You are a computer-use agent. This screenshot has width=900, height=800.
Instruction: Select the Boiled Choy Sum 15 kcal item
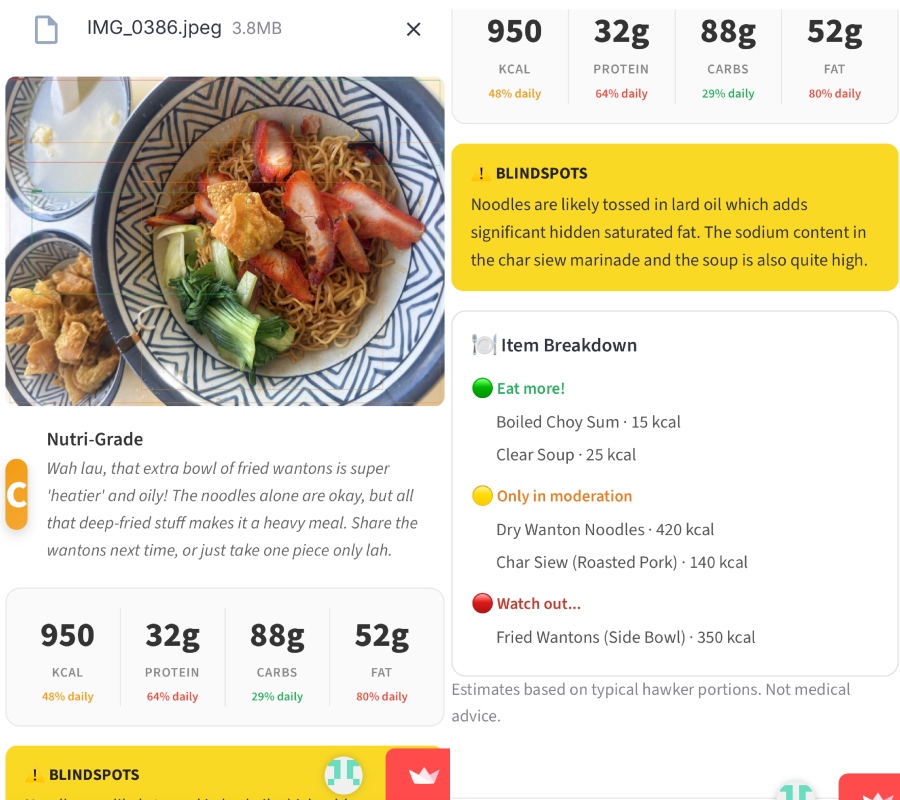click(x=588, y=422)
